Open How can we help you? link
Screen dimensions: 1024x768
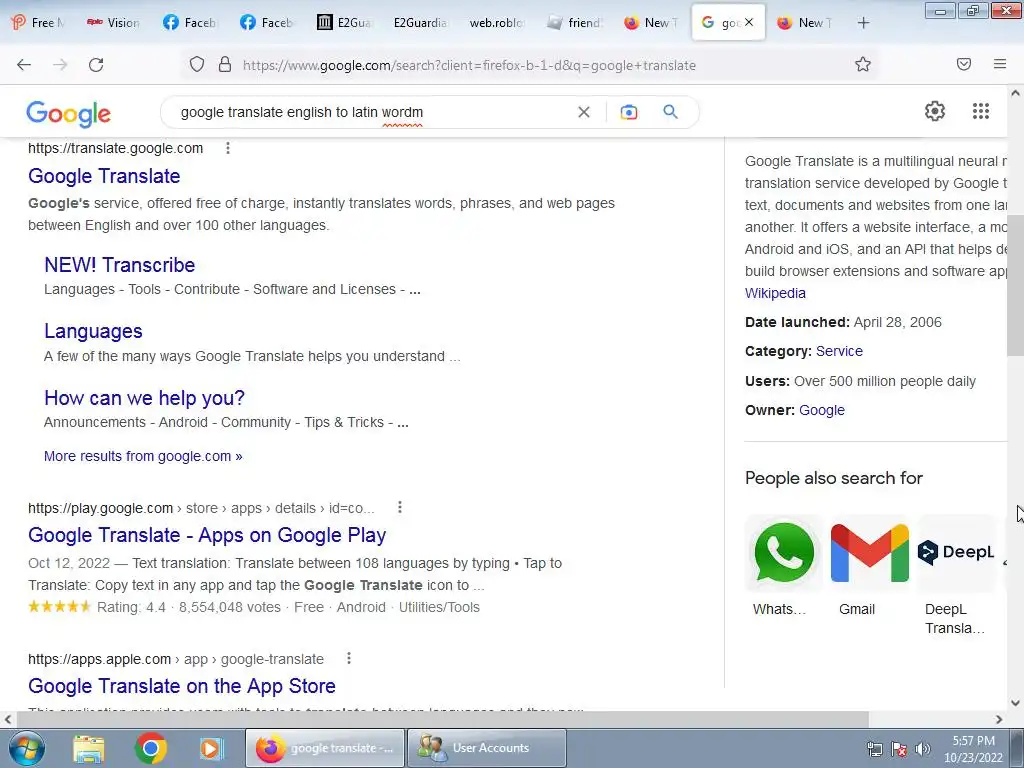click(144, 398)
